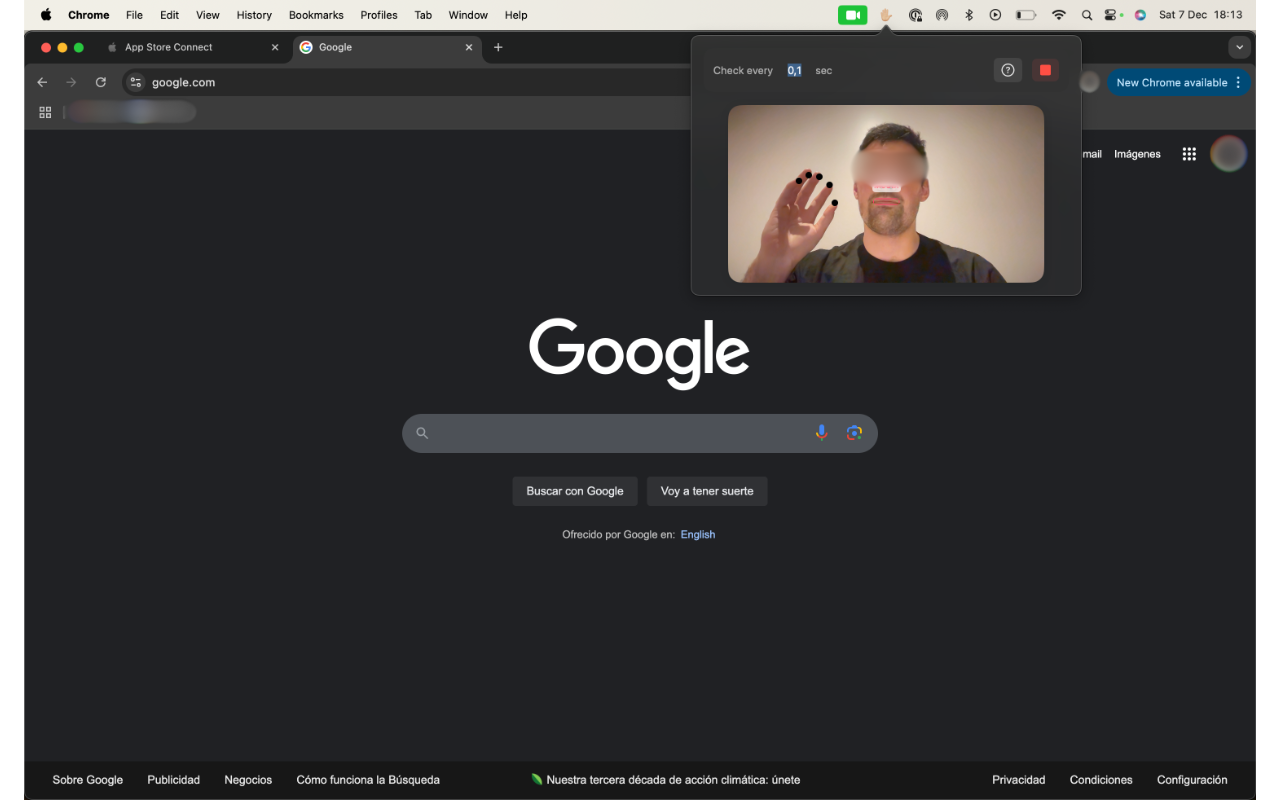Click Buscar con Google button
Image resolution: width=1280 pixels, height=800 pixels.
(575, 491)
